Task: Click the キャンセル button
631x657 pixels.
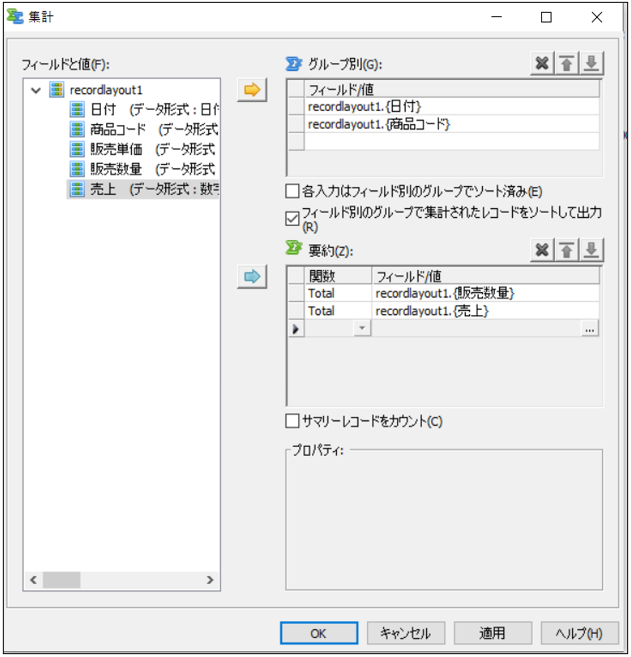Action: (x=405, y=633)
